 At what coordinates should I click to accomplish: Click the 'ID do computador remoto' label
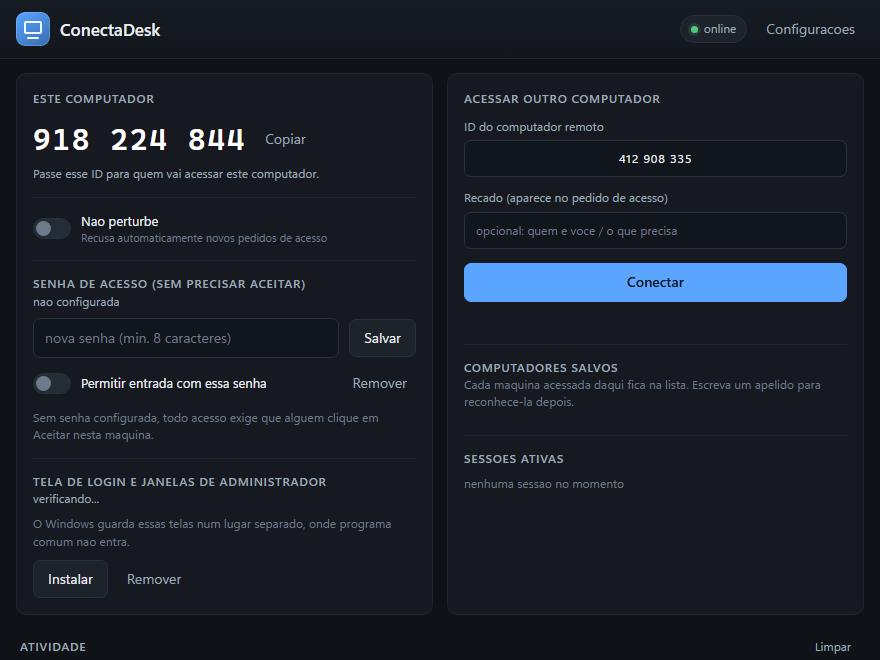point(534,127)
